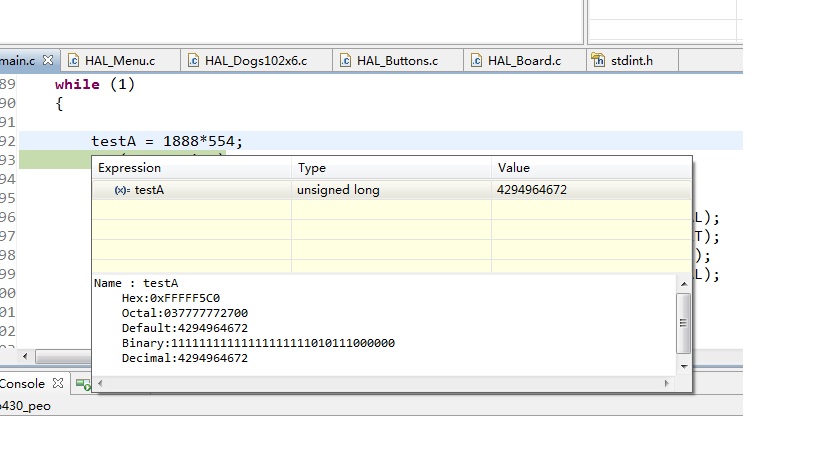Click the HAL_Board.c file icon

coord(477,61)
